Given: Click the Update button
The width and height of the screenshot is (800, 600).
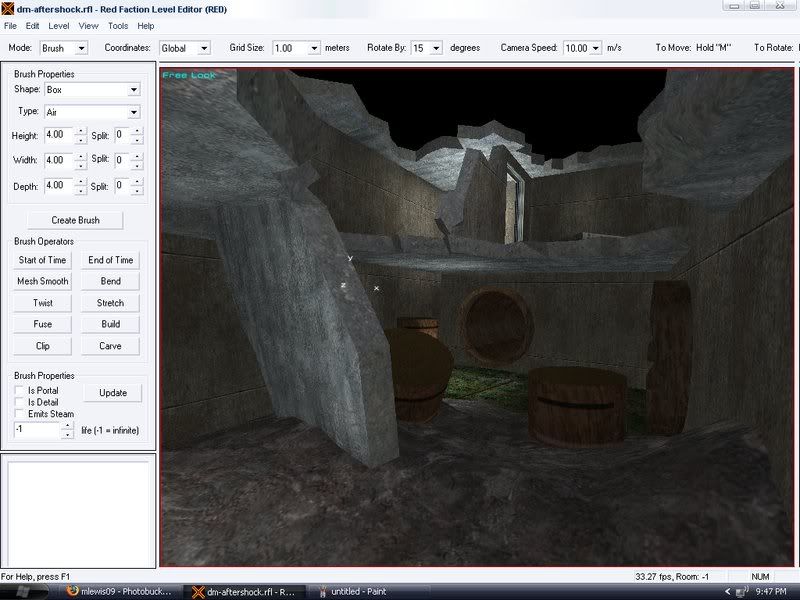Looking at the screenshot, I should (113, 393).
